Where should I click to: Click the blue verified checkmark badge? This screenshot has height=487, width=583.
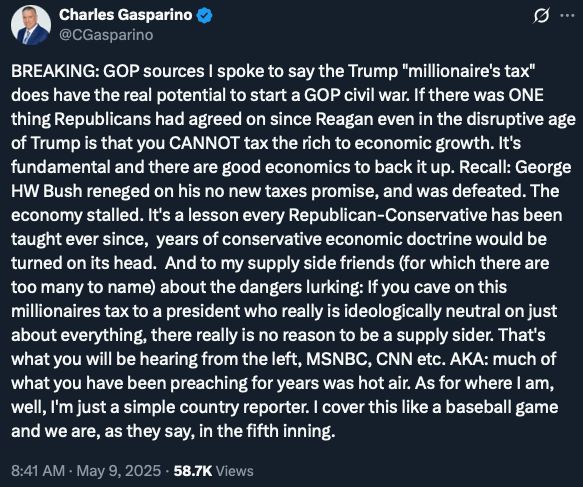coord(204,15)
